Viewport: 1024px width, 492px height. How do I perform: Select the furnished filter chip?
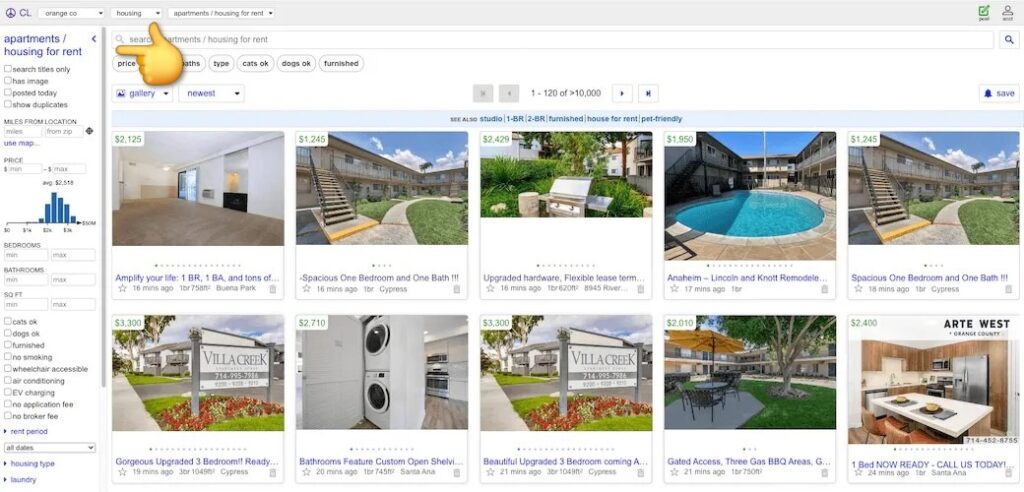341,63
